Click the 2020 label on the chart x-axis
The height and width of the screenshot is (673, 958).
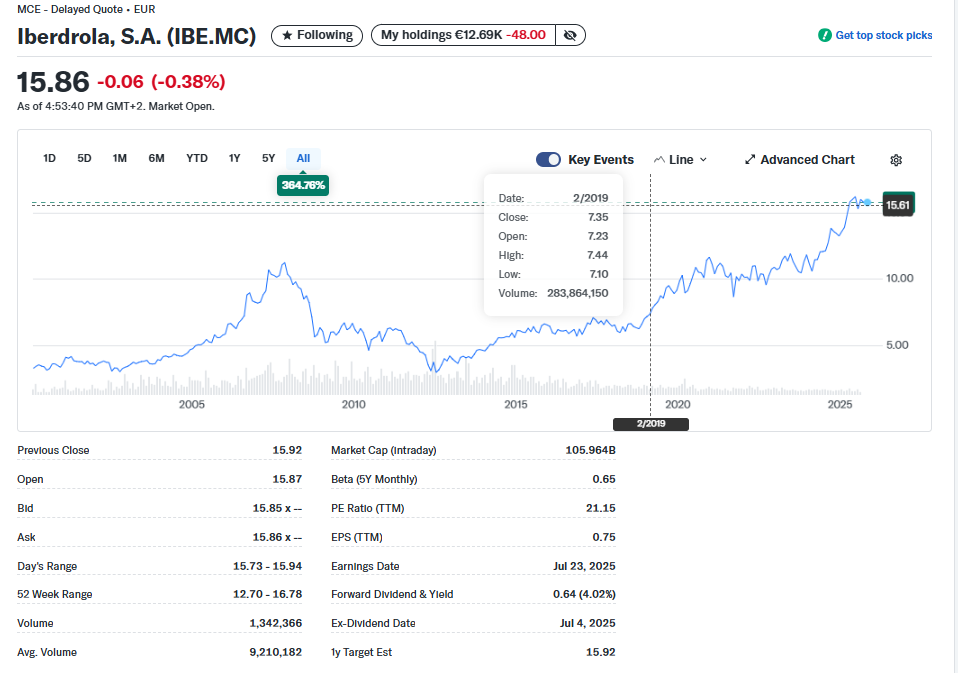pos(678,404)
